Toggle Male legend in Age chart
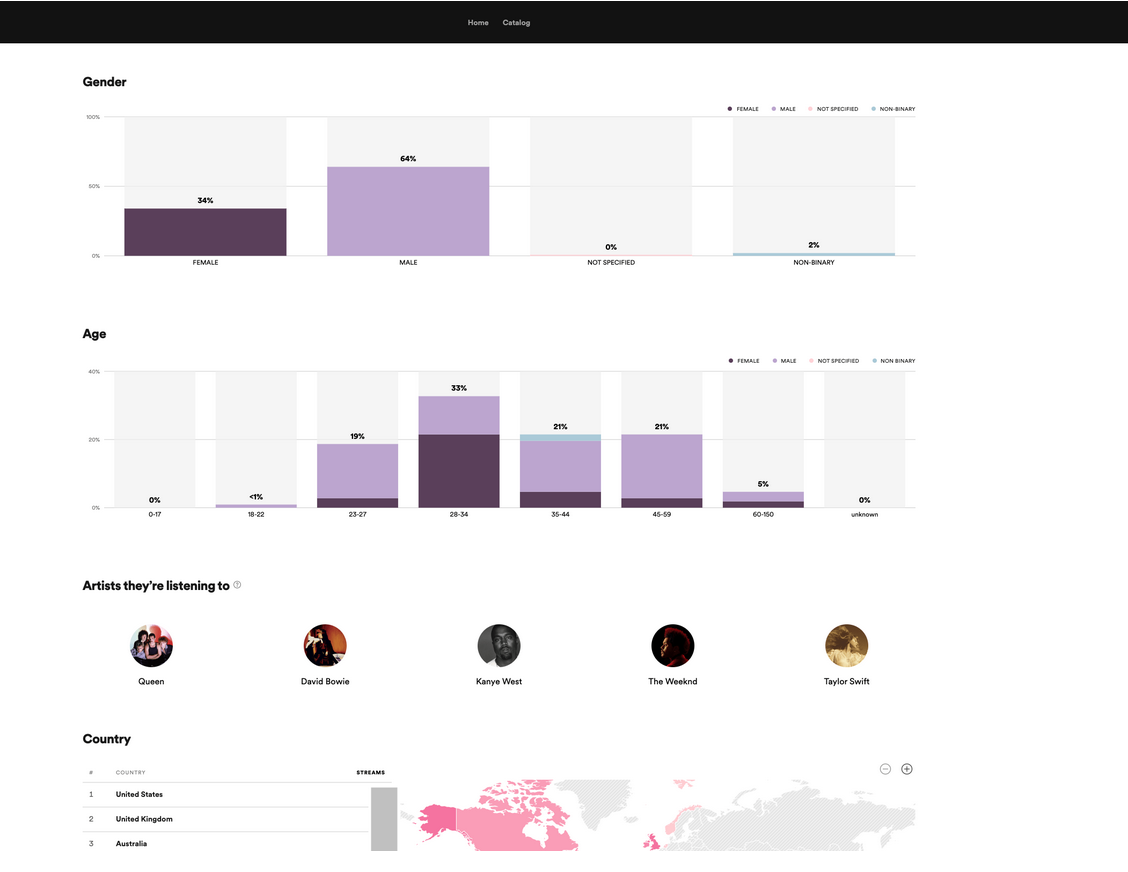The width and height of the screenshot is (1128, 872). [x=785, y=360]
